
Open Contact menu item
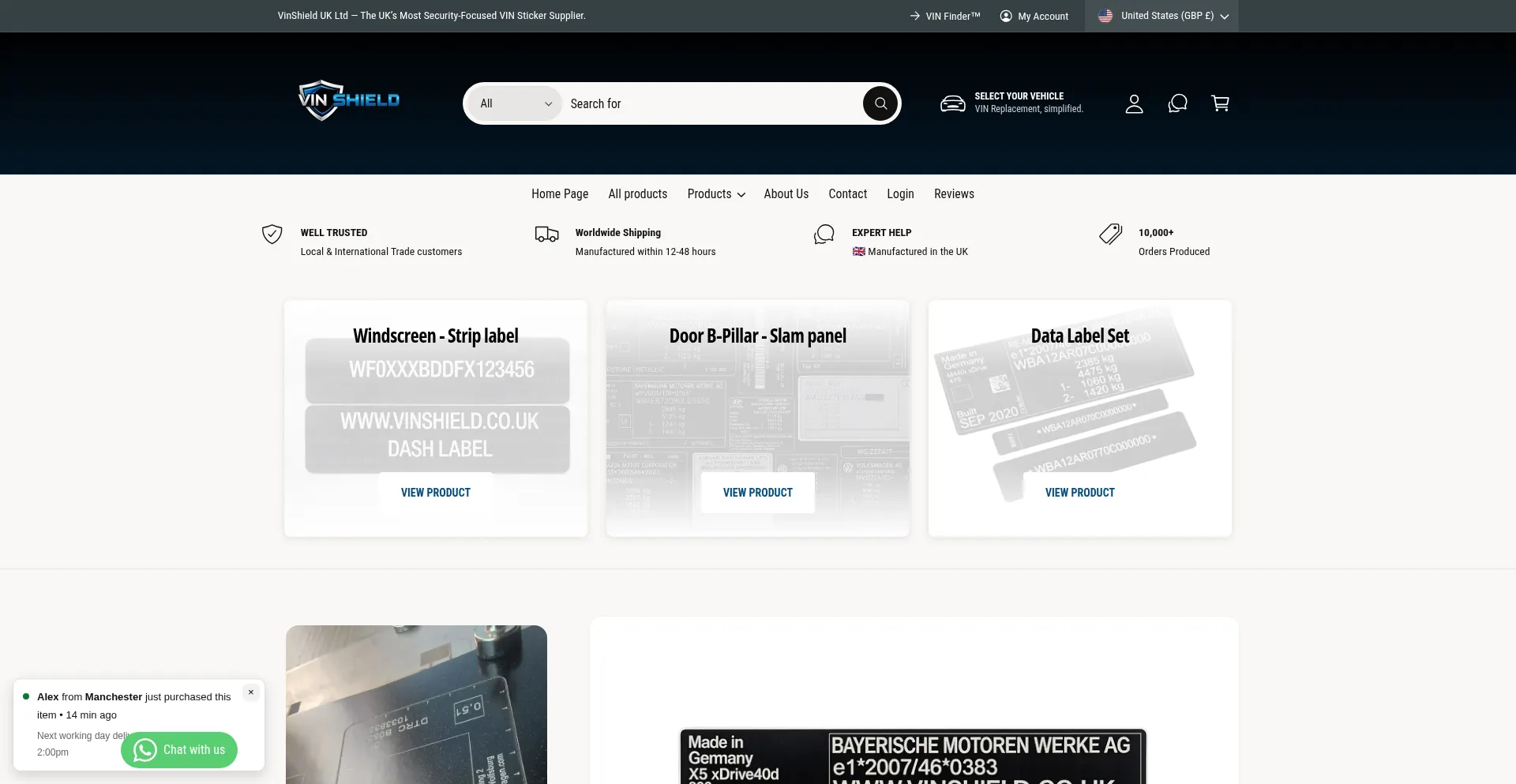[x=848, y=194]
